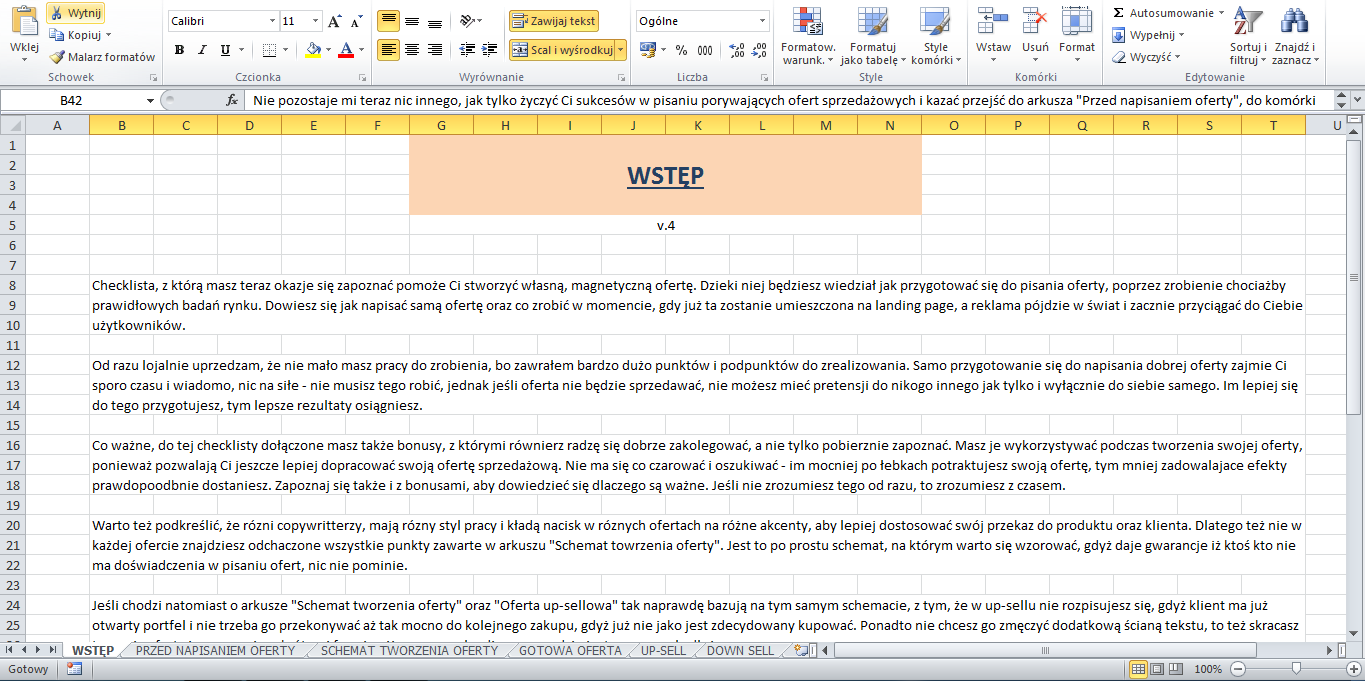The width and height of the screenshot is (1365, 681).
Task: Click the Malarz formatów format painter
Action: click(x=102, y=57)
